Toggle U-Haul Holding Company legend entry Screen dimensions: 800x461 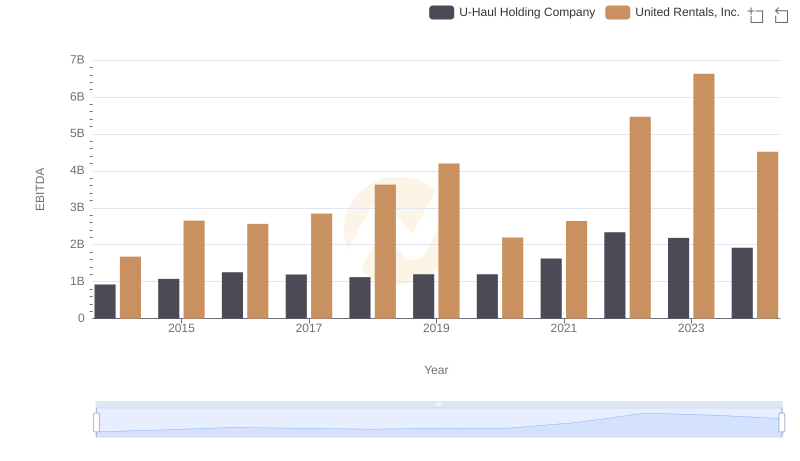tap(512, 12)
